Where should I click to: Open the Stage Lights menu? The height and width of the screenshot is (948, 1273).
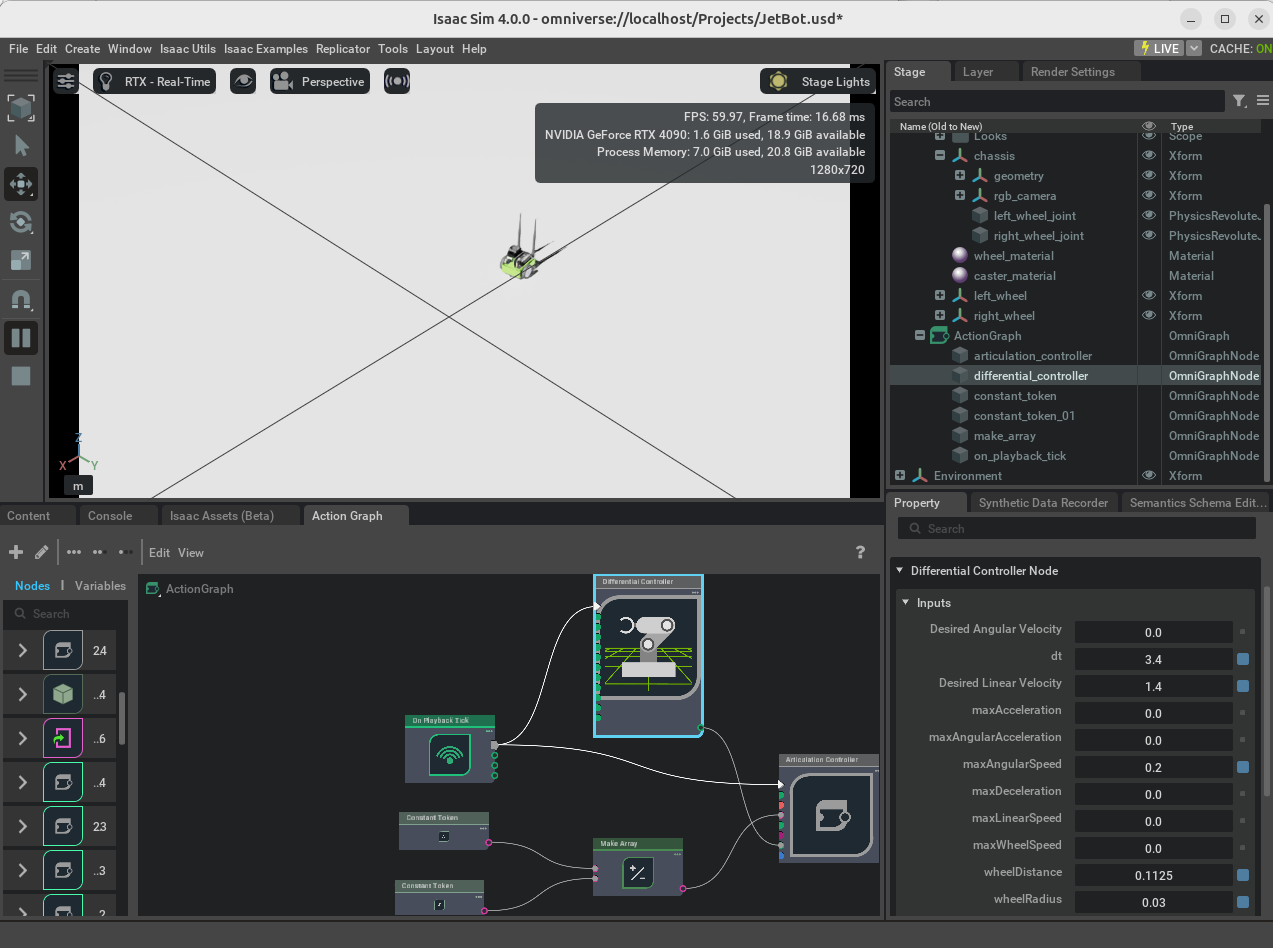coord(819,82)
